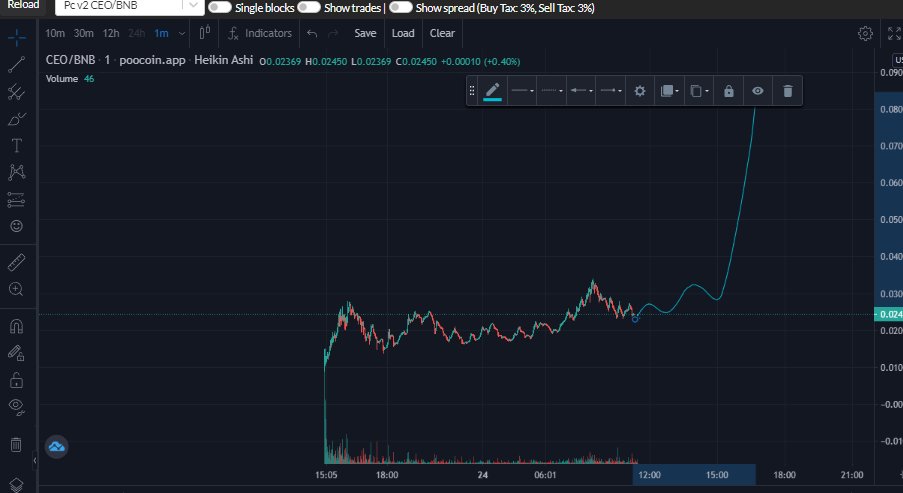Undo the last chart action
This screenshot has height=493, width=903.
(312, 33)
